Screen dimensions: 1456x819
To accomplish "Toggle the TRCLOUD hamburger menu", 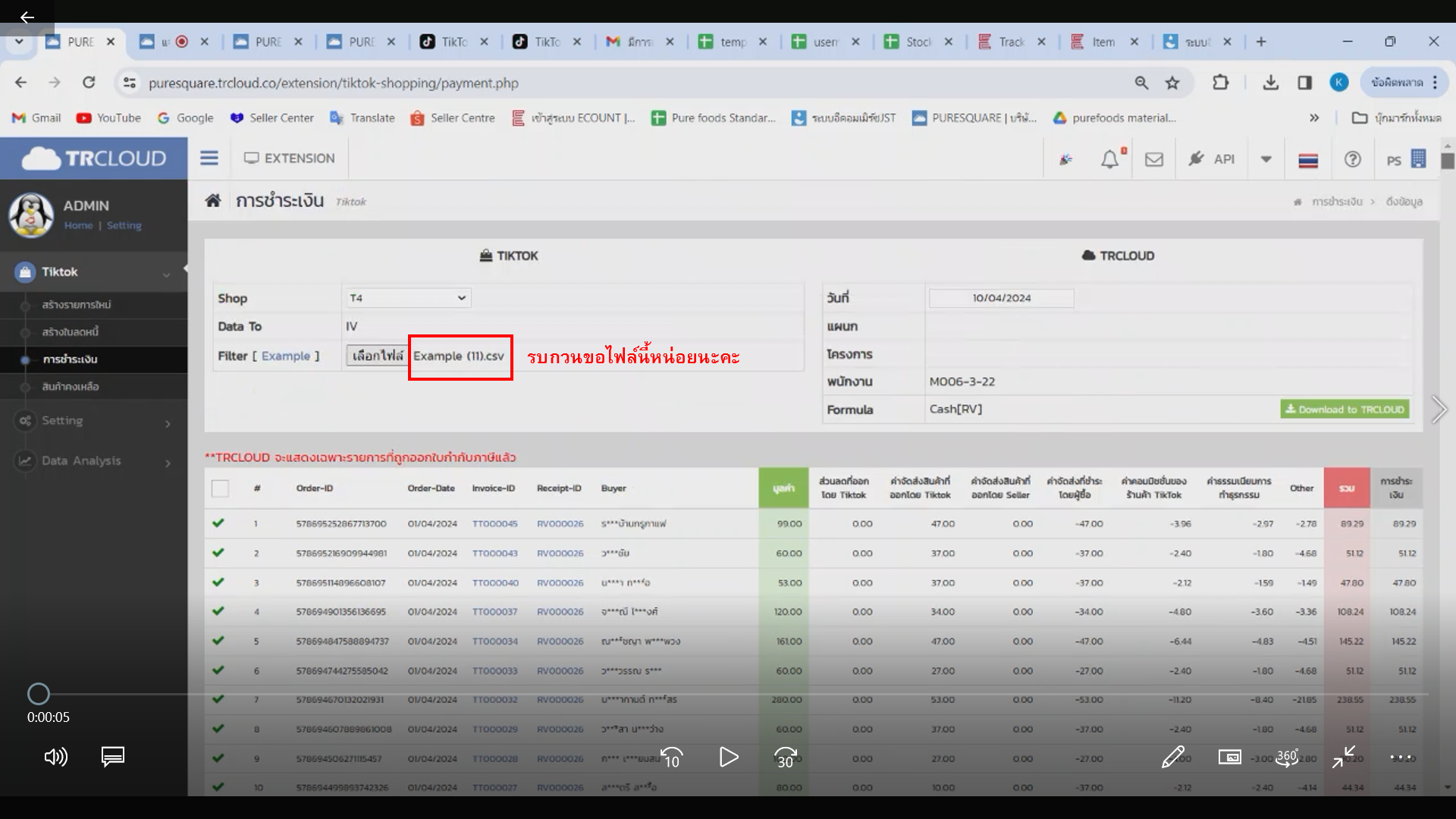I will [209, 158].
